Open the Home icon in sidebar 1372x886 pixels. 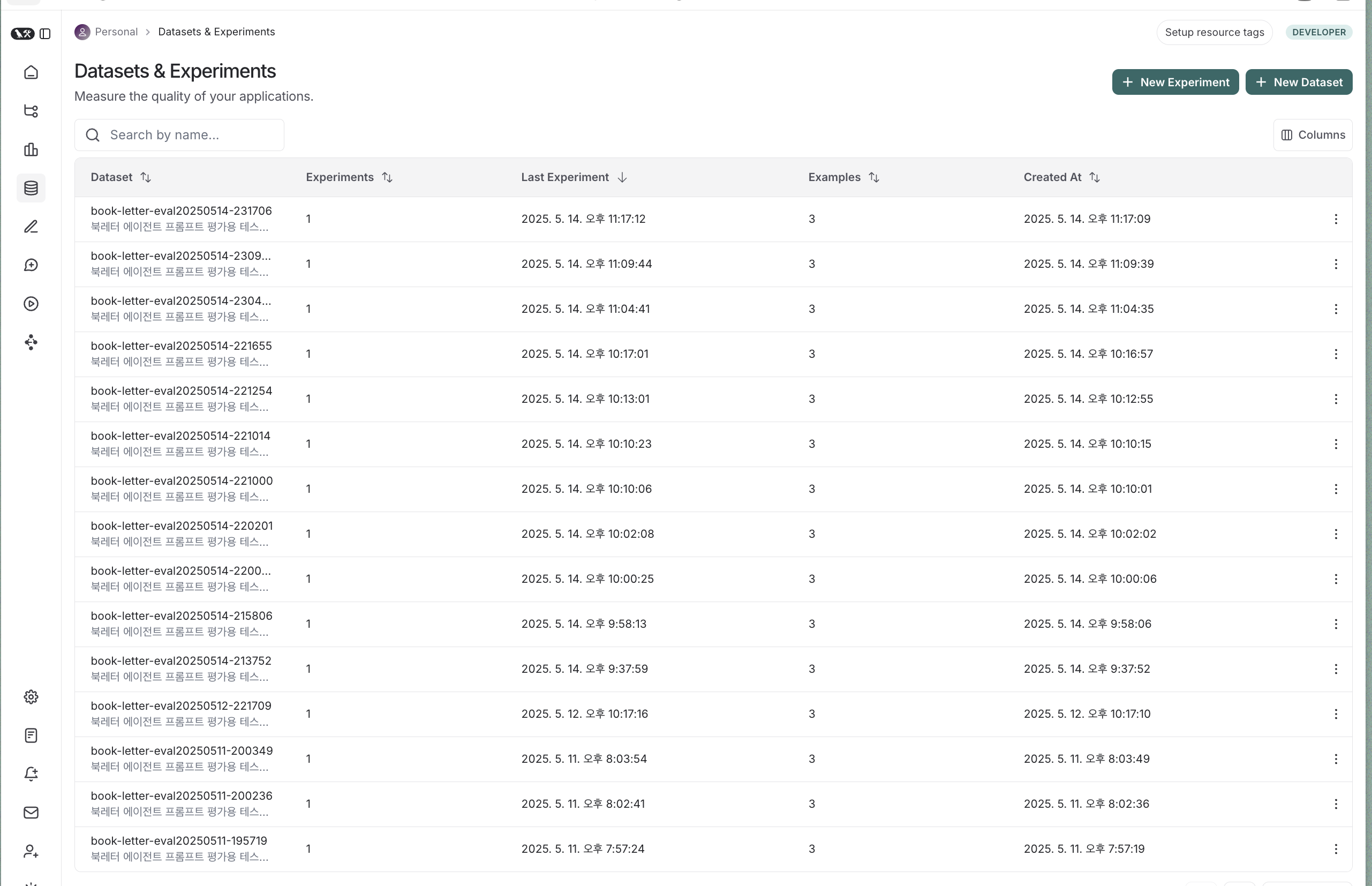[x=31, y=72]
